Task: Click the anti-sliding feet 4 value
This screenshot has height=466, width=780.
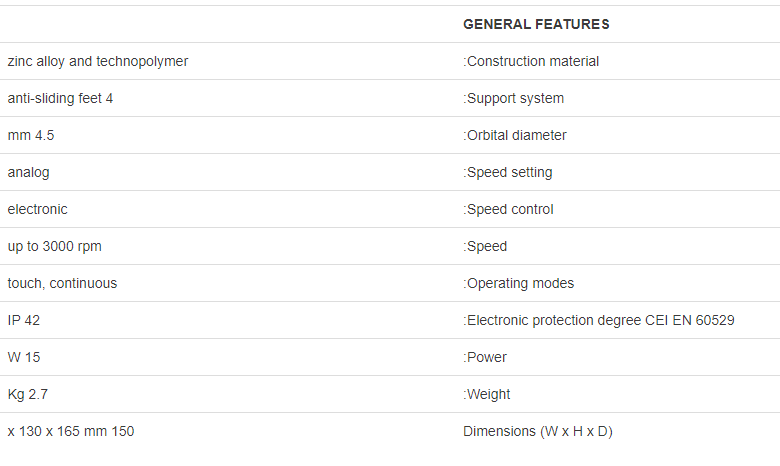Action: coord(60,98)
